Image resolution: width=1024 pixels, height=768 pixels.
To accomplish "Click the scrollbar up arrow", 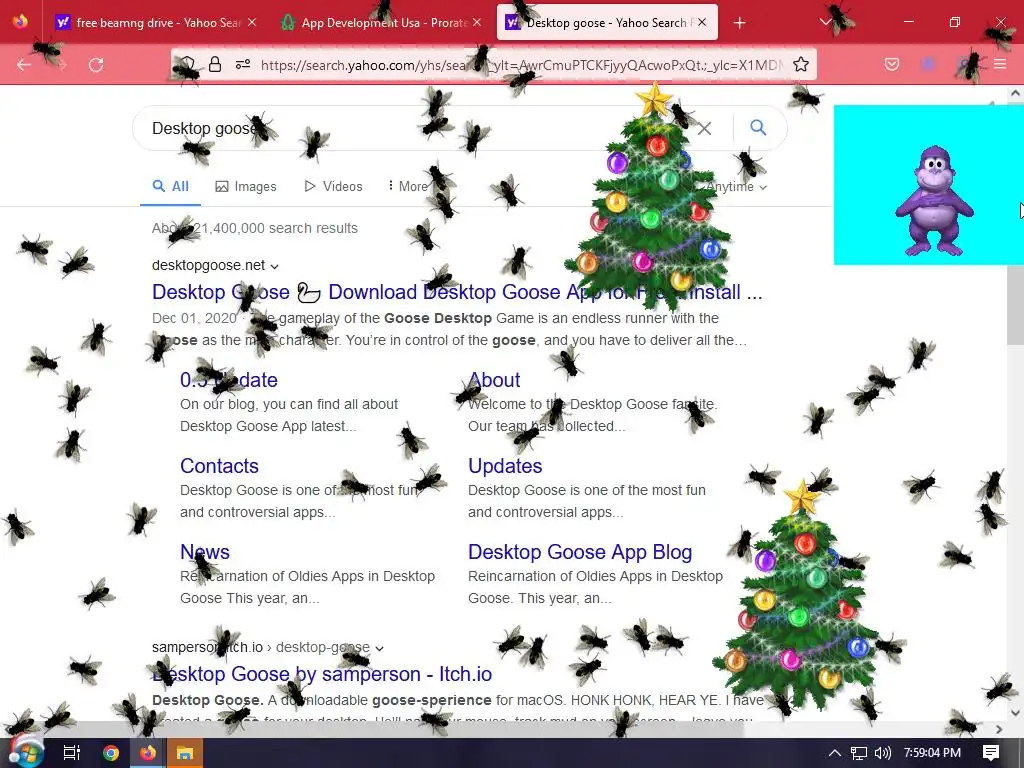I will [x=1015, y=93].
